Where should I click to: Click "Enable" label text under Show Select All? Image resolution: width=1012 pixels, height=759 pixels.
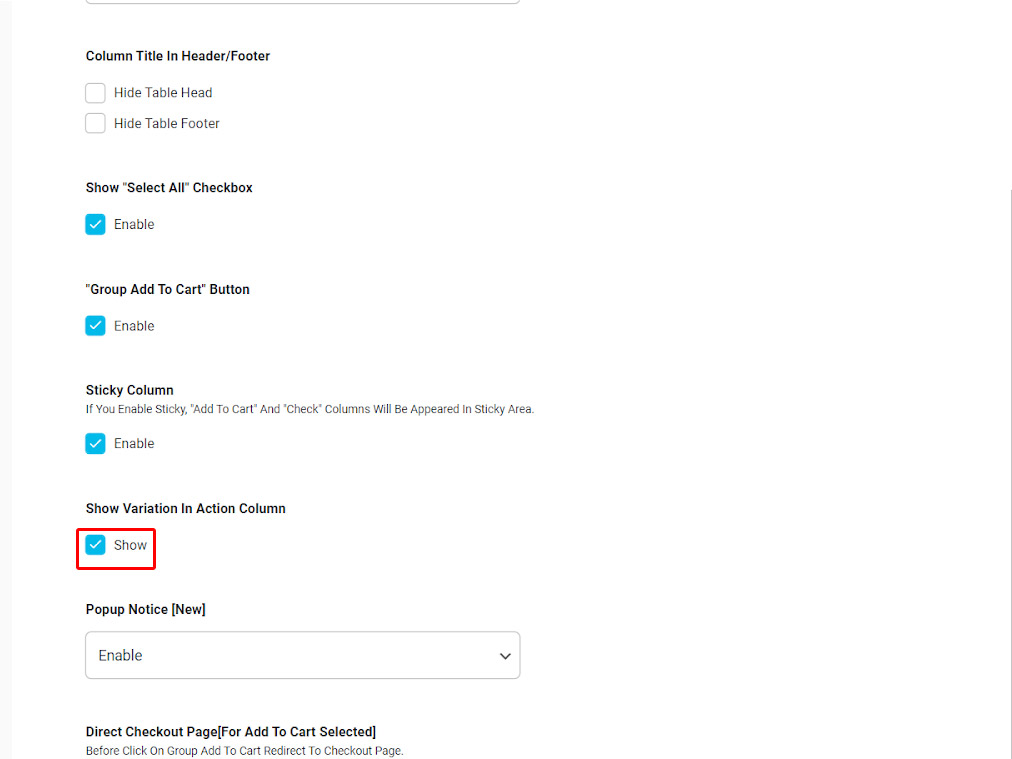(134, 225)
